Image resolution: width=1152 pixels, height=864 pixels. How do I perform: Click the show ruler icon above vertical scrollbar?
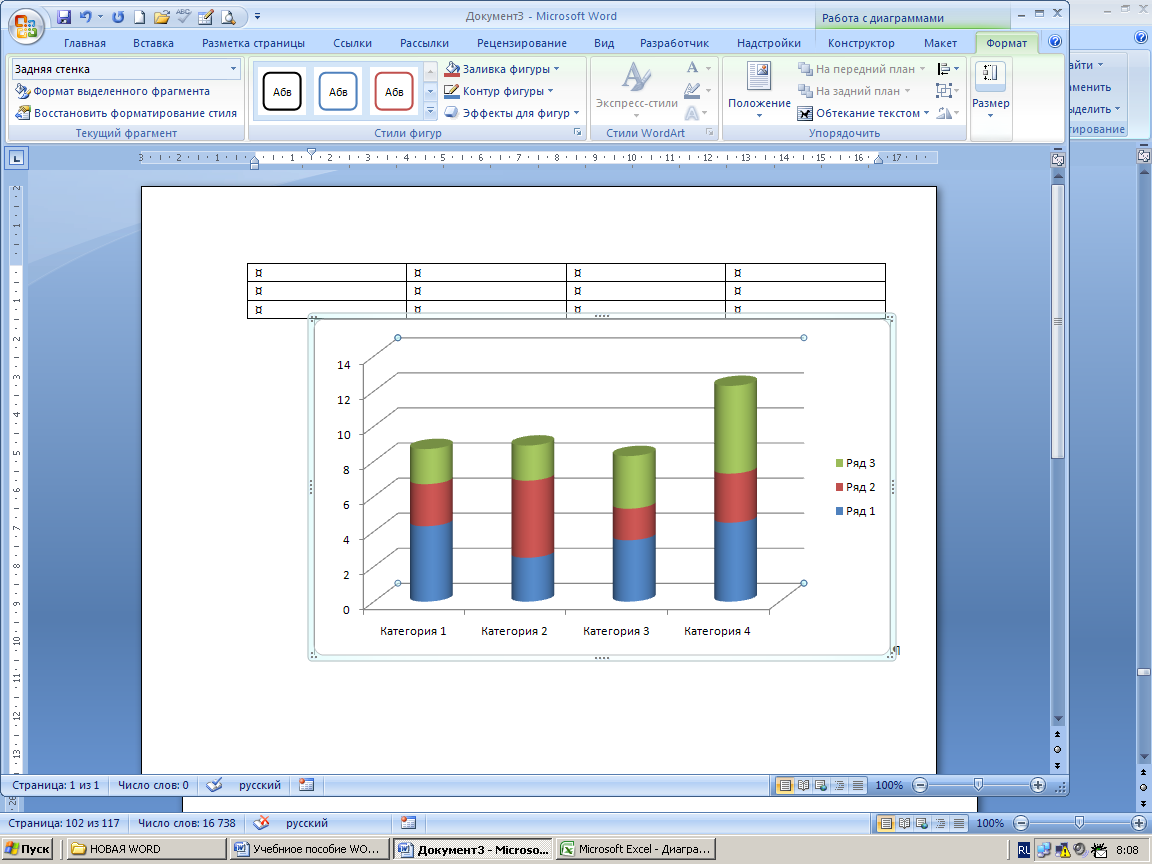point(1058,159)
